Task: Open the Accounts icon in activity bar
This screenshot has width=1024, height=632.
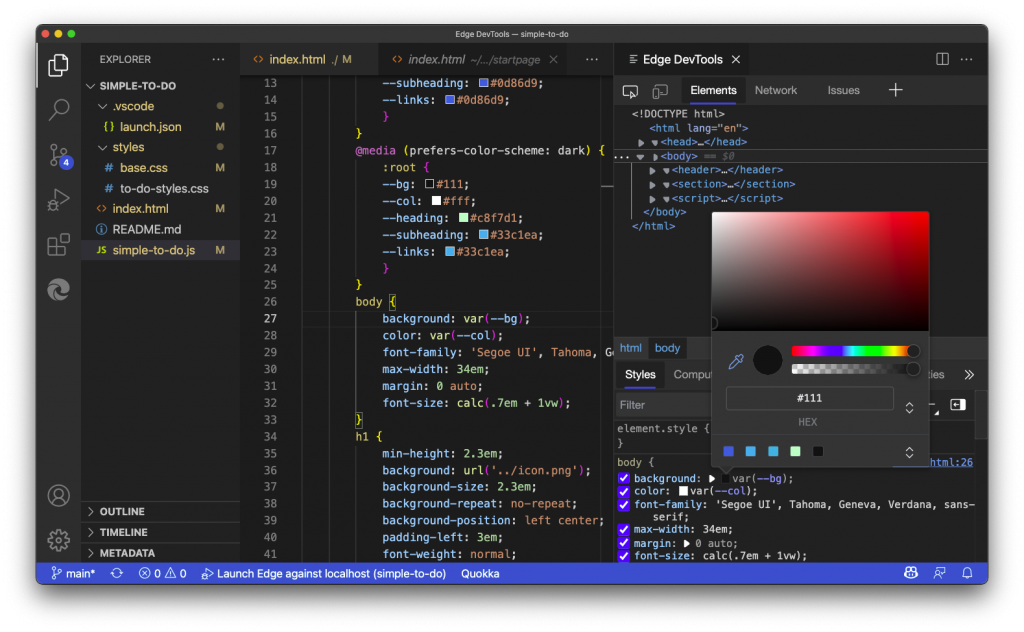Action: [x=59, y=496]
